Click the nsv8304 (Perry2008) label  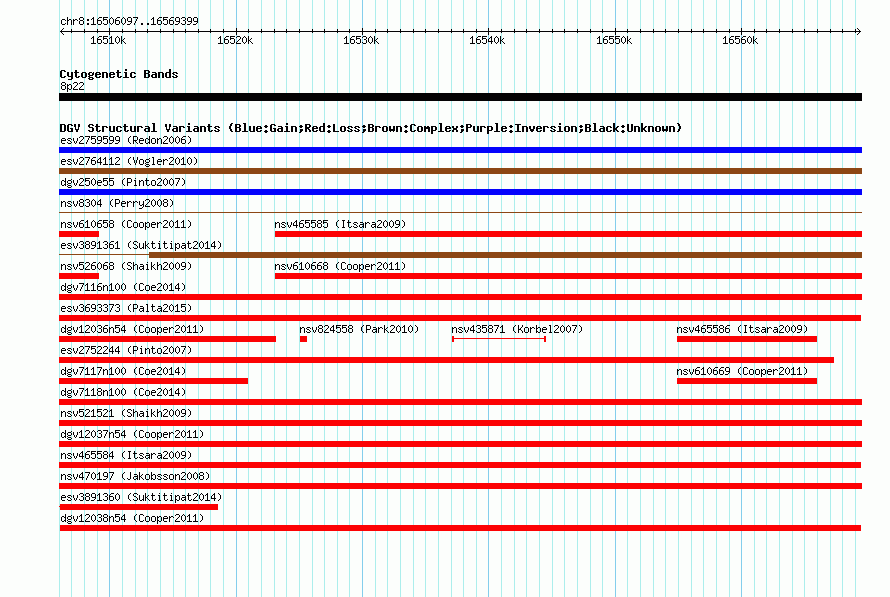[x=117, y=203]
